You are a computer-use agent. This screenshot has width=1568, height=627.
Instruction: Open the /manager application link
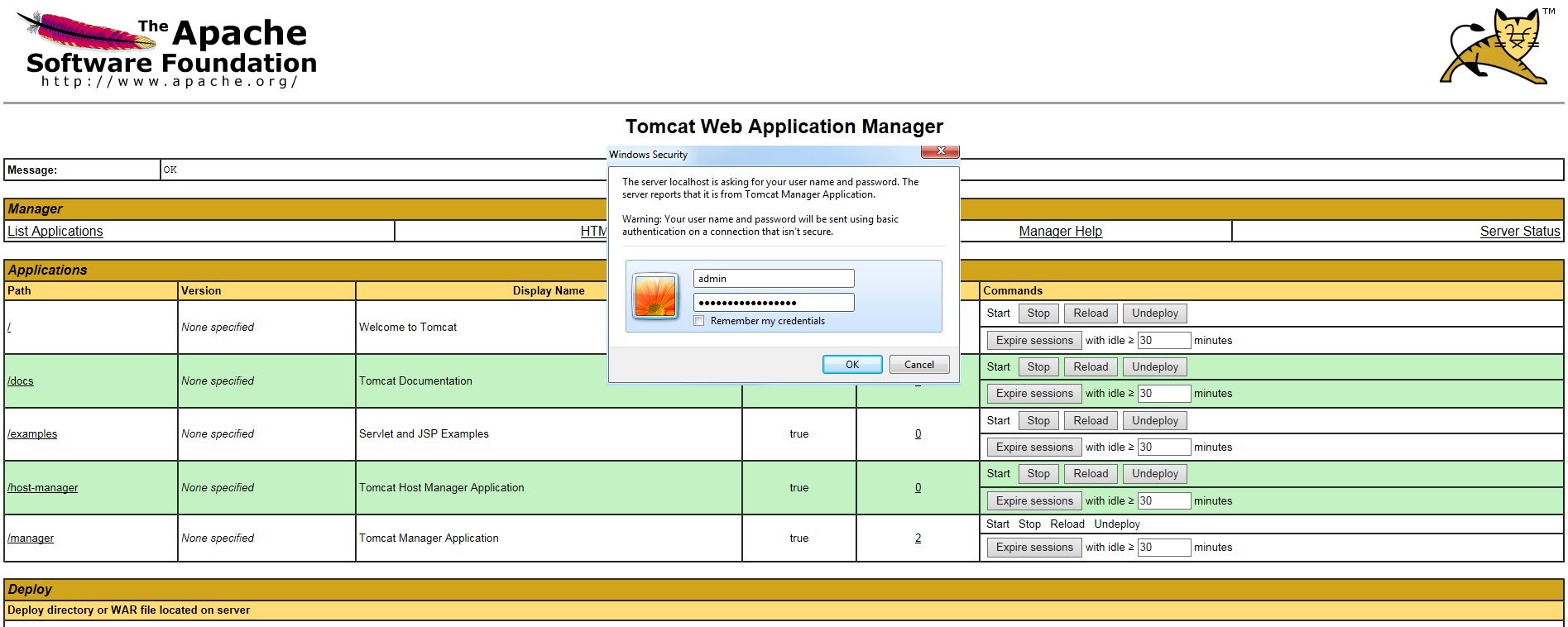tap(31, 538)
